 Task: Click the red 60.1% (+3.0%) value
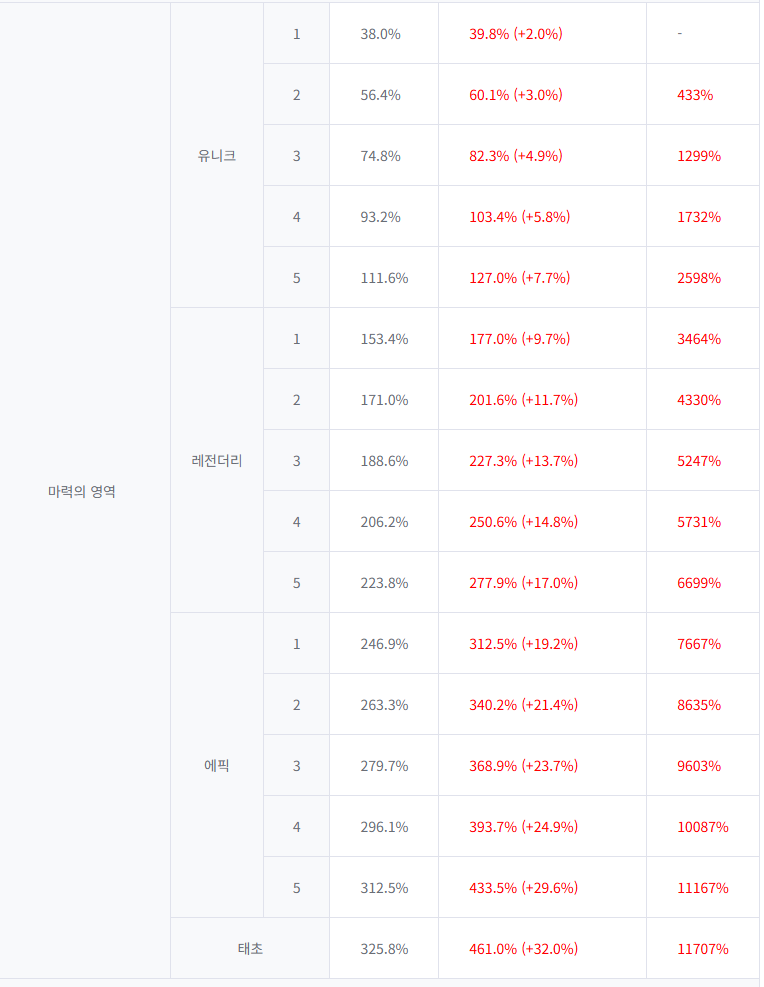[x=515, y=95]
